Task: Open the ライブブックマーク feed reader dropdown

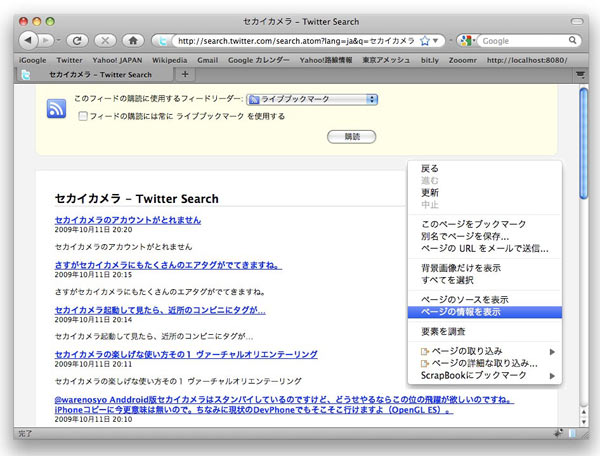Action: click(x=312, y=99)
